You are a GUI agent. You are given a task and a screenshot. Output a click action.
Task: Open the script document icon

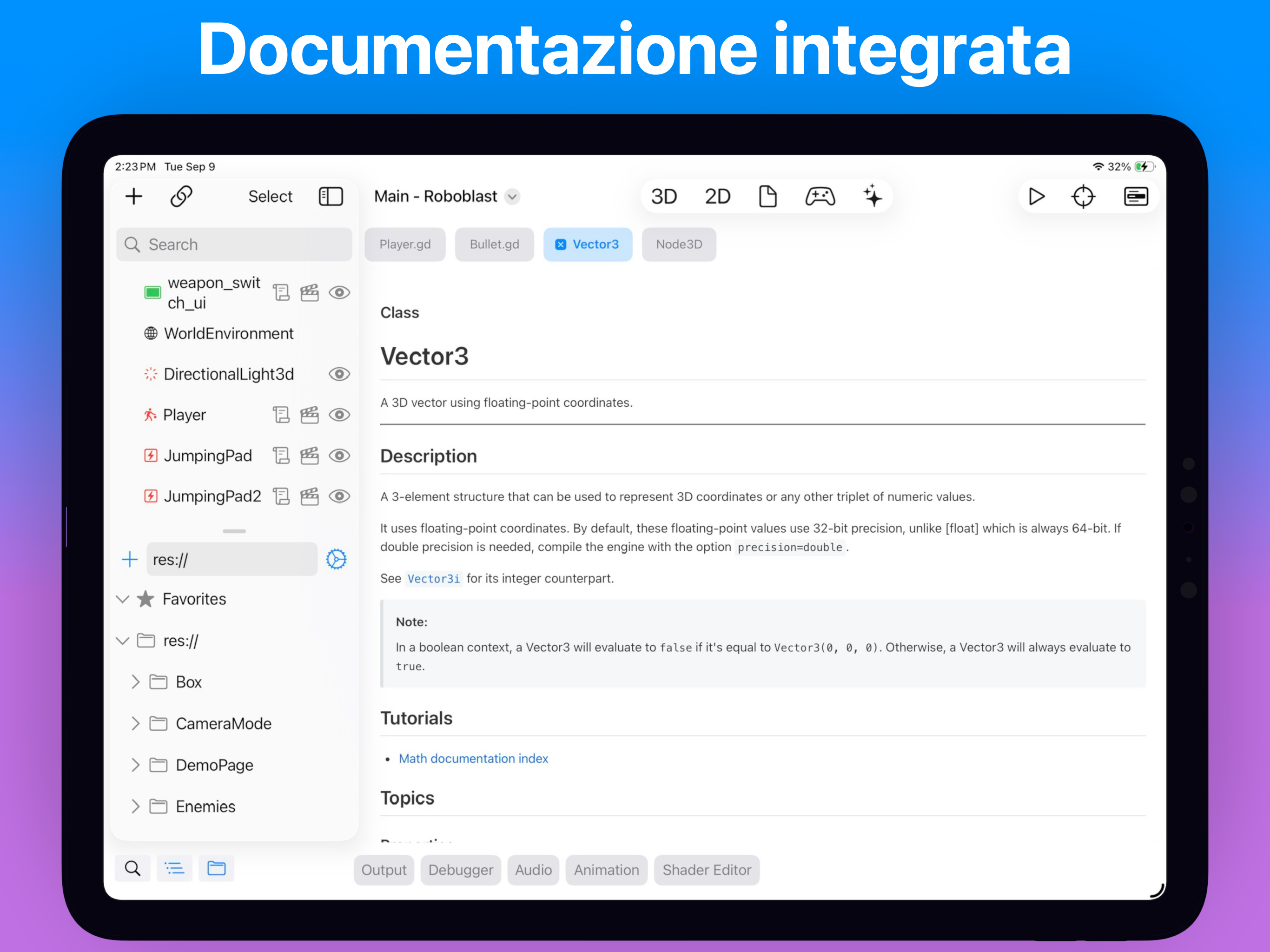coord(767,196)
